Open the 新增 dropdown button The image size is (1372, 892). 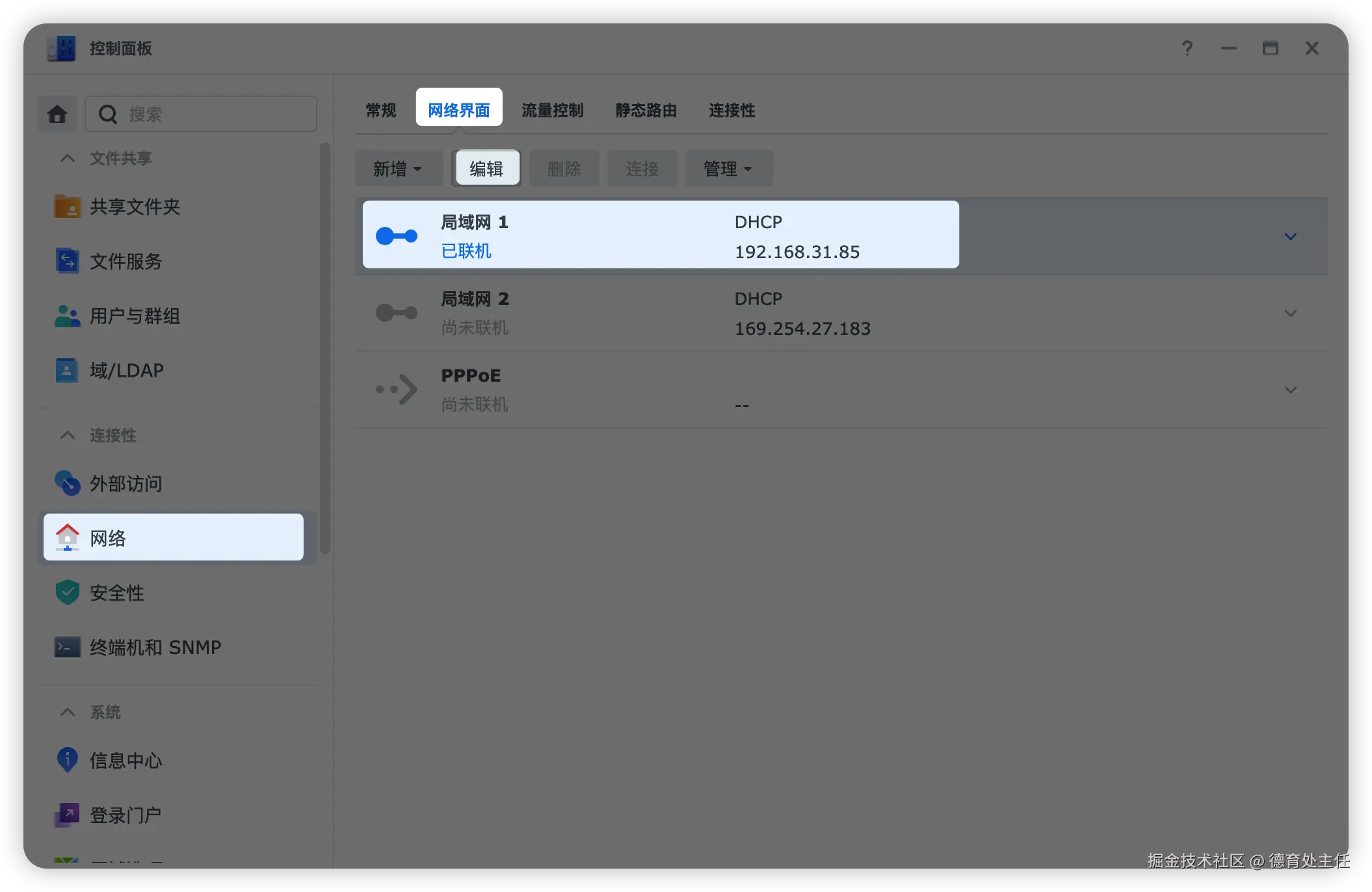398,168
